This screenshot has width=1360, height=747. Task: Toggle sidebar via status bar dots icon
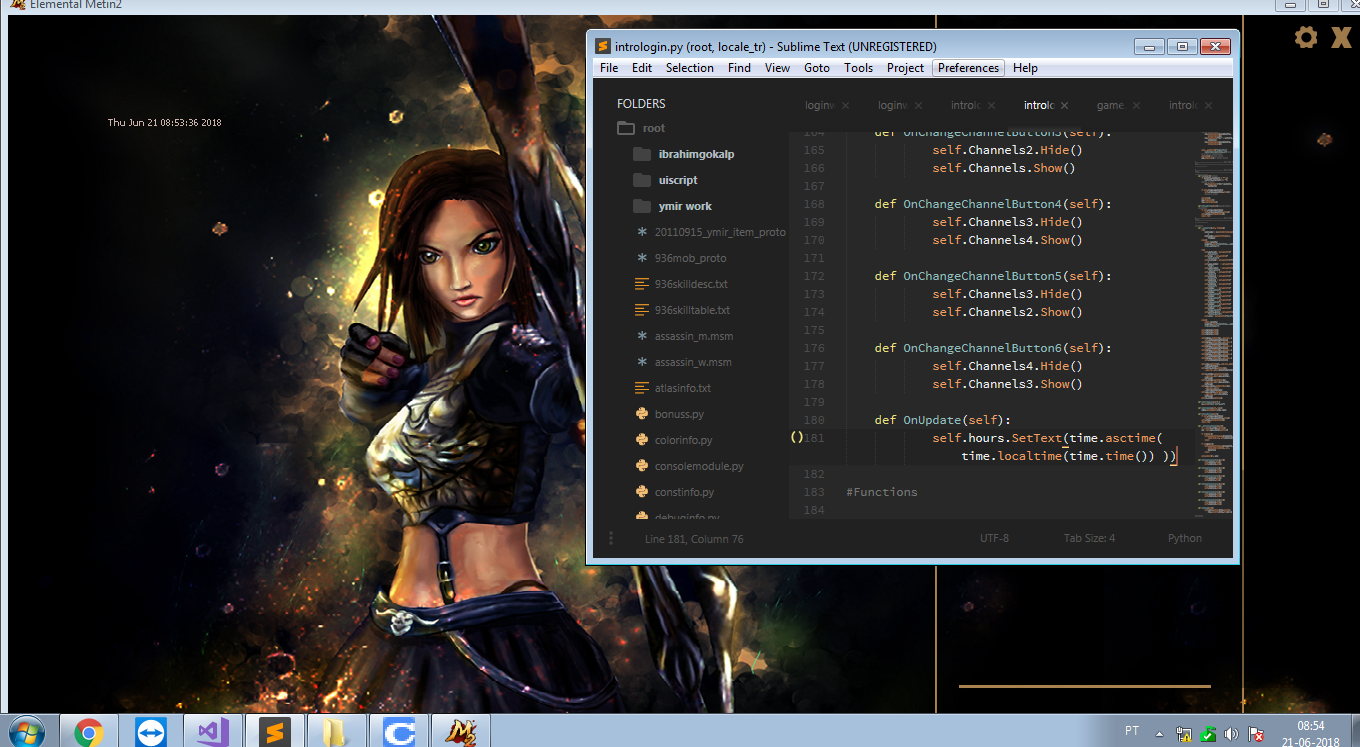coord(610,538)
